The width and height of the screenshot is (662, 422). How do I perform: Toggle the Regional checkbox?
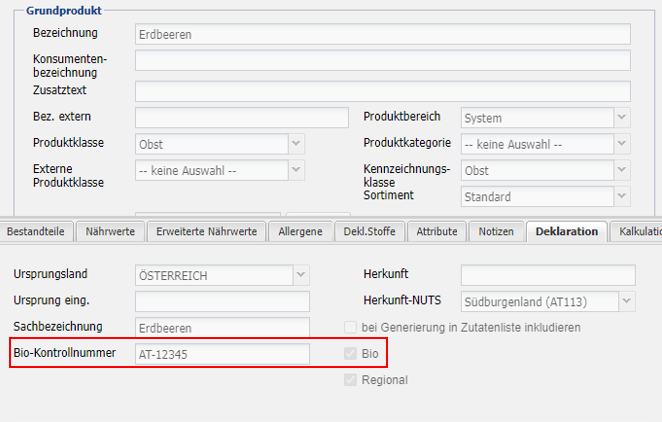(350, 380)
